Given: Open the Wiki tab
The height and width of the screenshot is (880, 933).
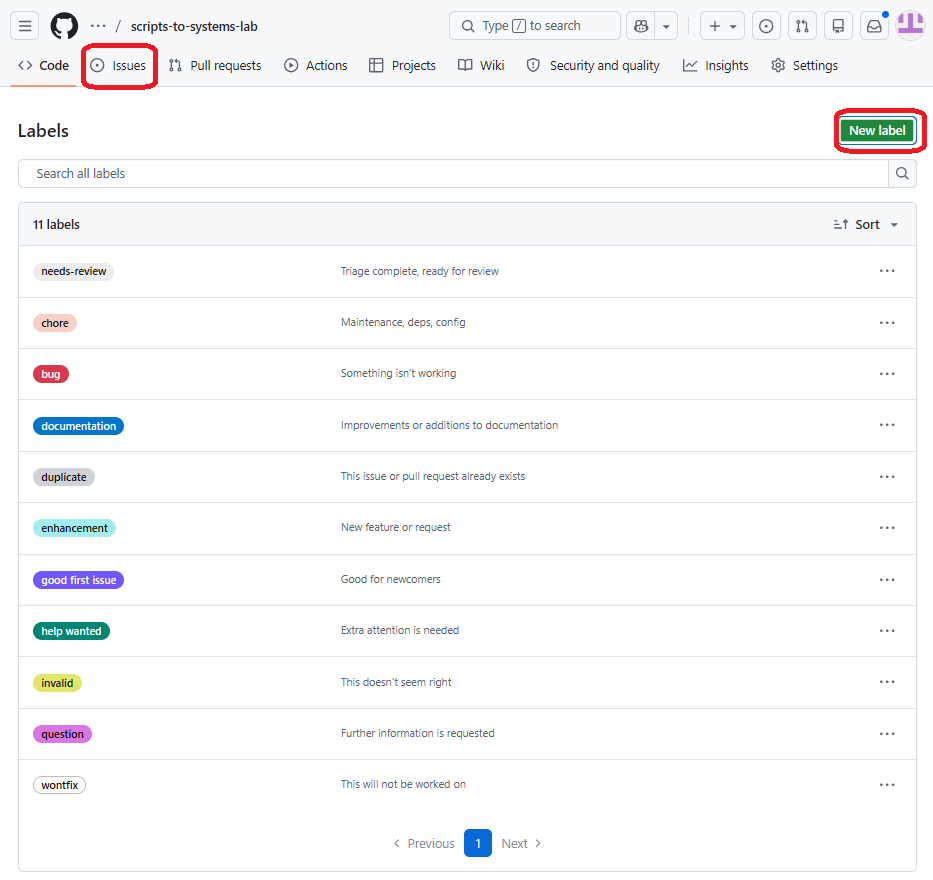Looking at the screenshot, I should [481, 65].
